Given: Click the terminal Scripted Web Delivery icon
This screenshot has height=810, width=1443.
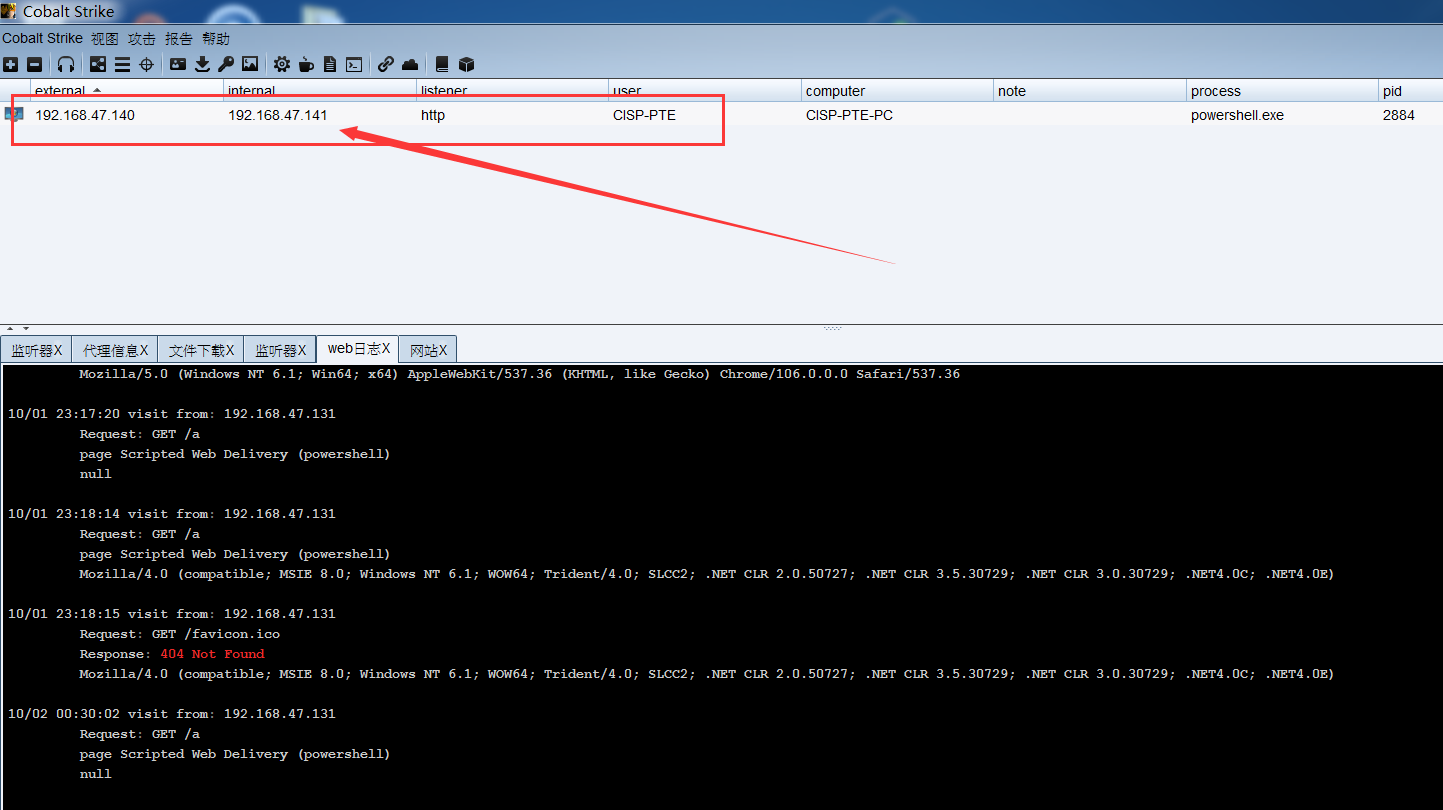Looking at the screenshot, I should 354,64.
